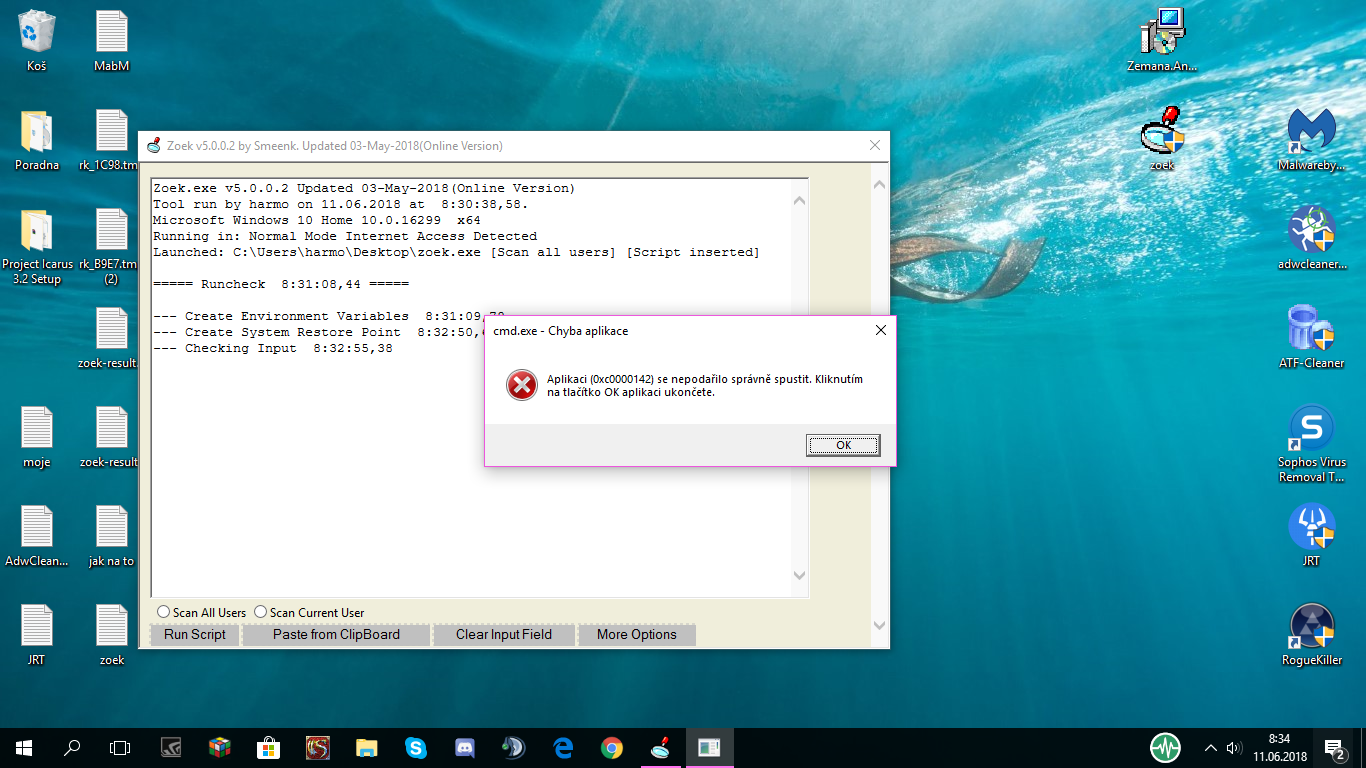Open Discord from the taskbar
Screen dimensions: 1366x768
pos(465,747)
